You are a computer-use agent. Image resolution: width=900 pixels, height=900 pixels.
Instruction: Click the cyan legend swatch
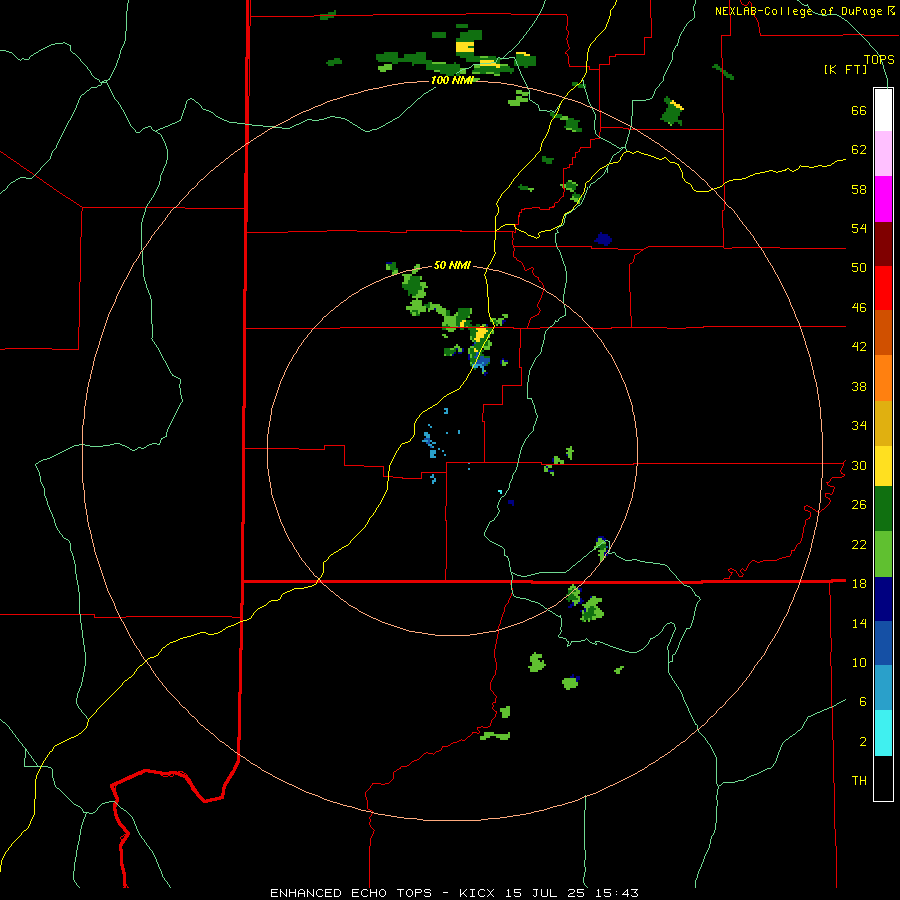[883, 733]
